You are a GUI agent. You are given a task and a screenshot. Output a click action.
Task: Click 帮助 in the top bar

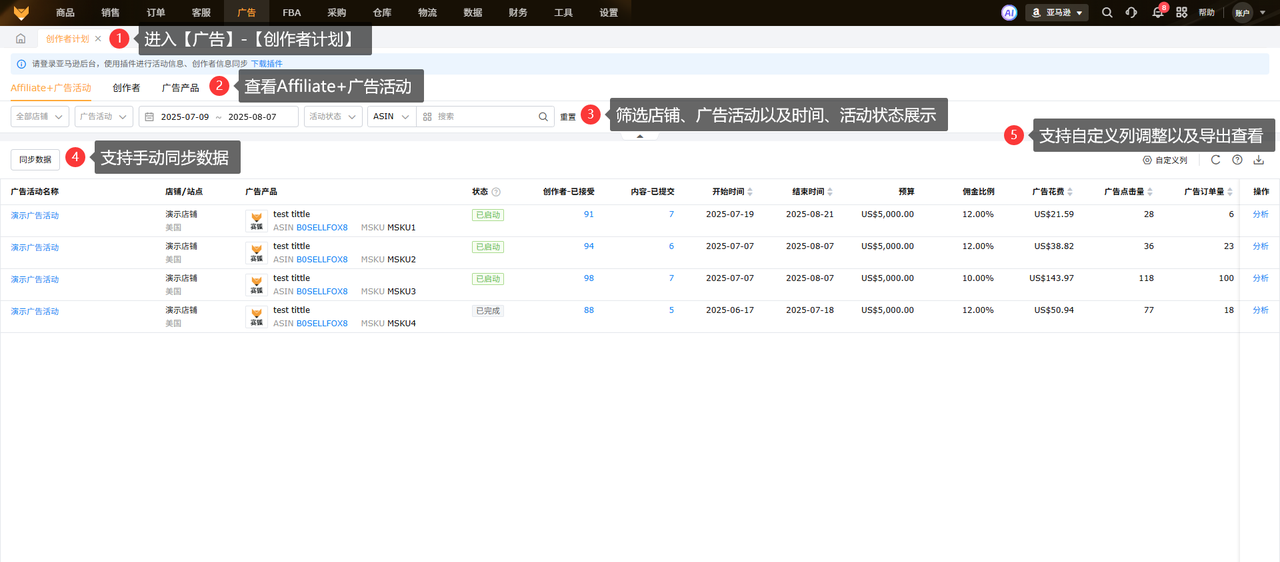point(1207,12)
